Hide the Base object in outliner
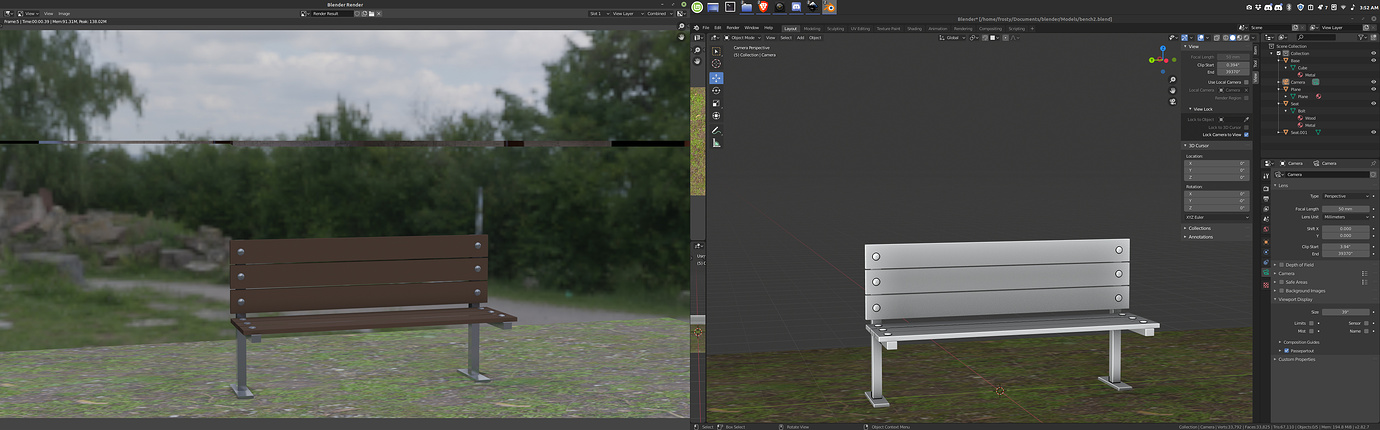This screenshot has height=430, width=1380. 1373,60
